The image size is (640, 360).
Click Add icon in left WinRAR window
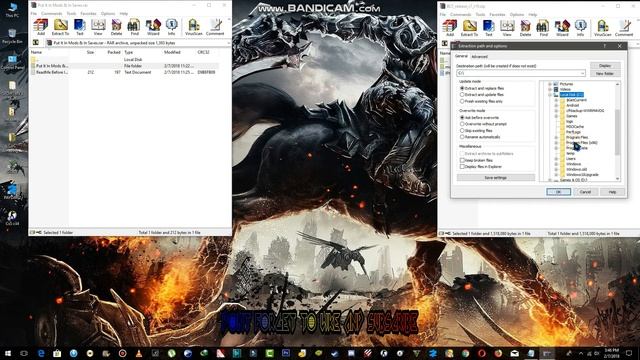click(41, 27)
